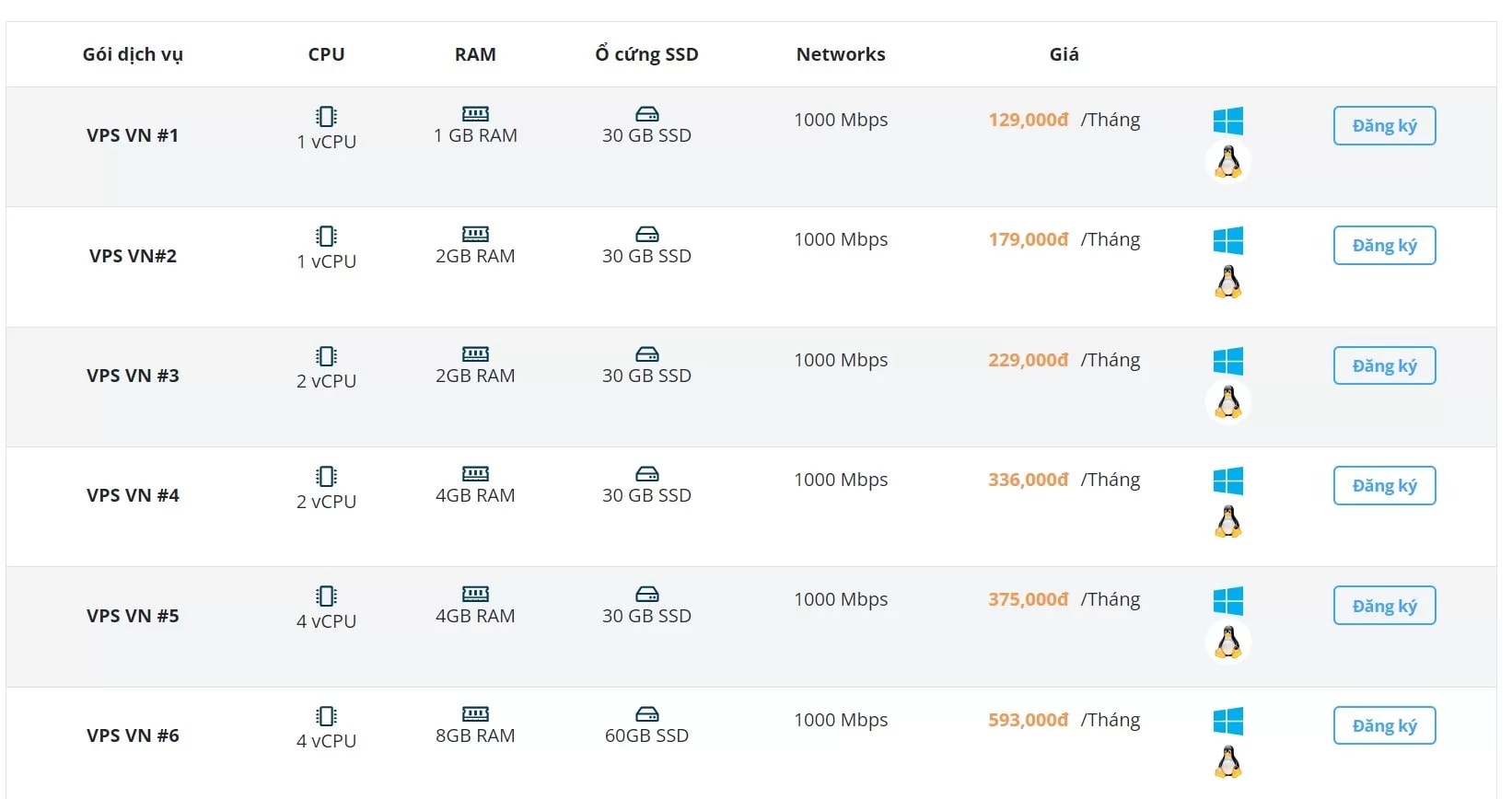This screenshot has width=1512, height=799.
Task: Click the VPS VN #3 package name
Action: point(133,376)
